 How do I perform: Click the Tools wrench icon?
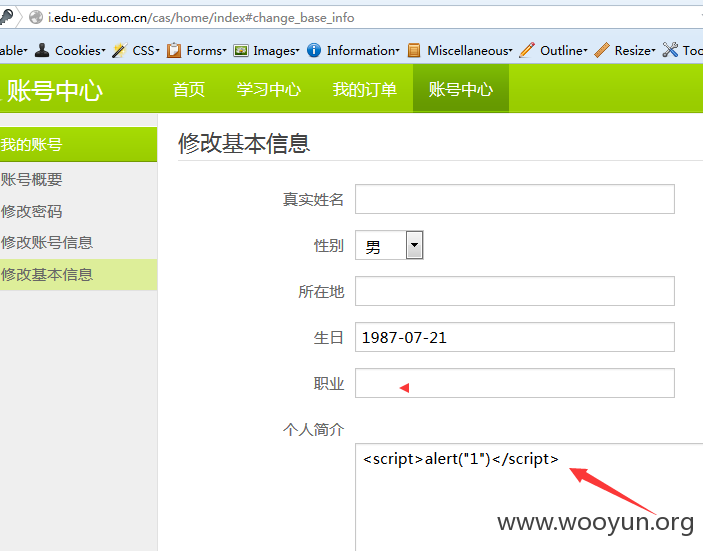(670, 50)
